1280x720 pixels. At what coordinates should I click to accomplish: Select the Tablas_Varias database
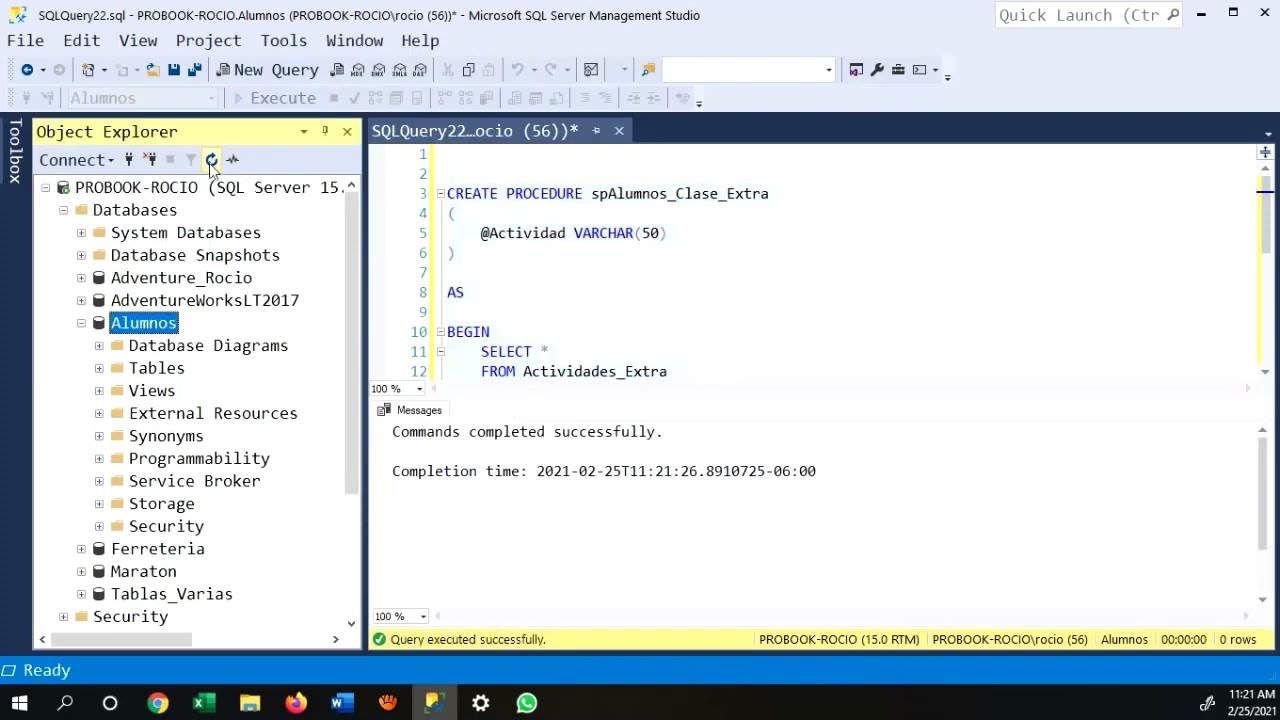172,595
